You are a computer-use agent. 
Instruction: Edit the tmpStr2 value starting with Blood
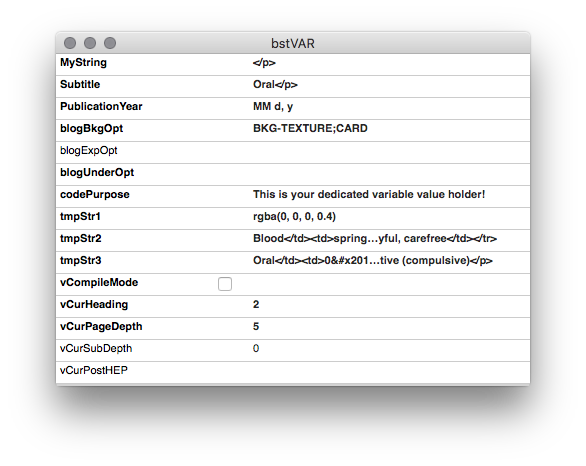[375, 238]
